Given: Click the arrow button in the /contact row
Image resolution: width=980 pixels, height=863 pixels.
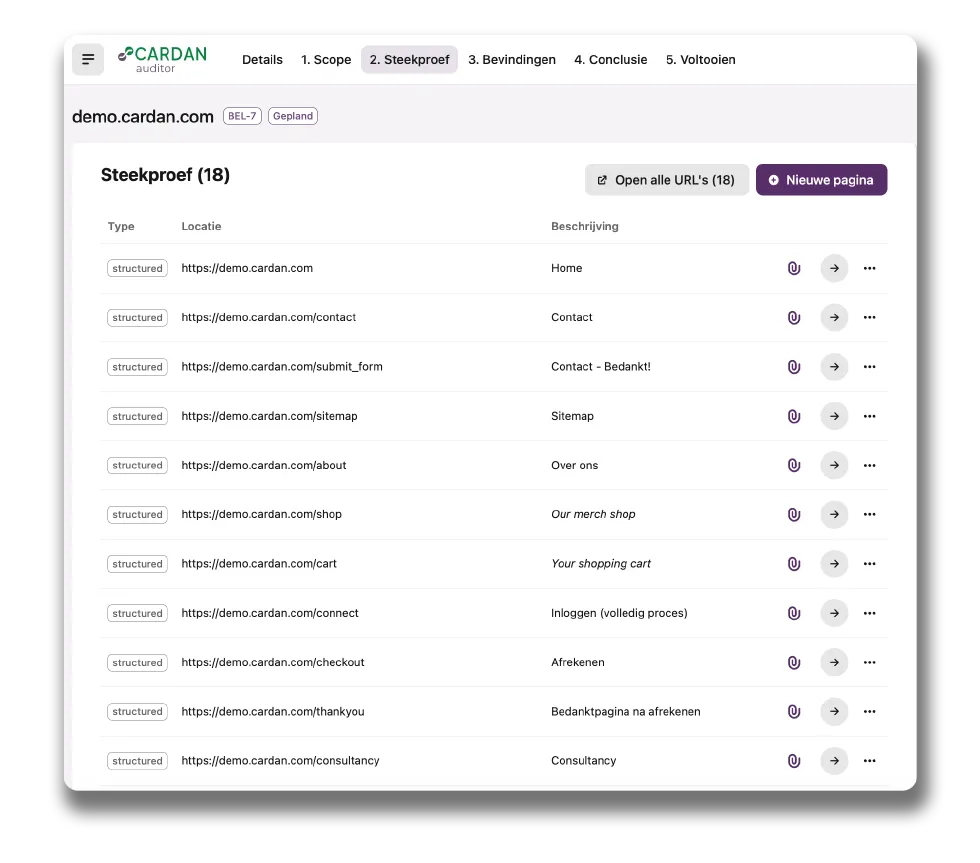Looking at the screenshot, I should pos(834,317).
